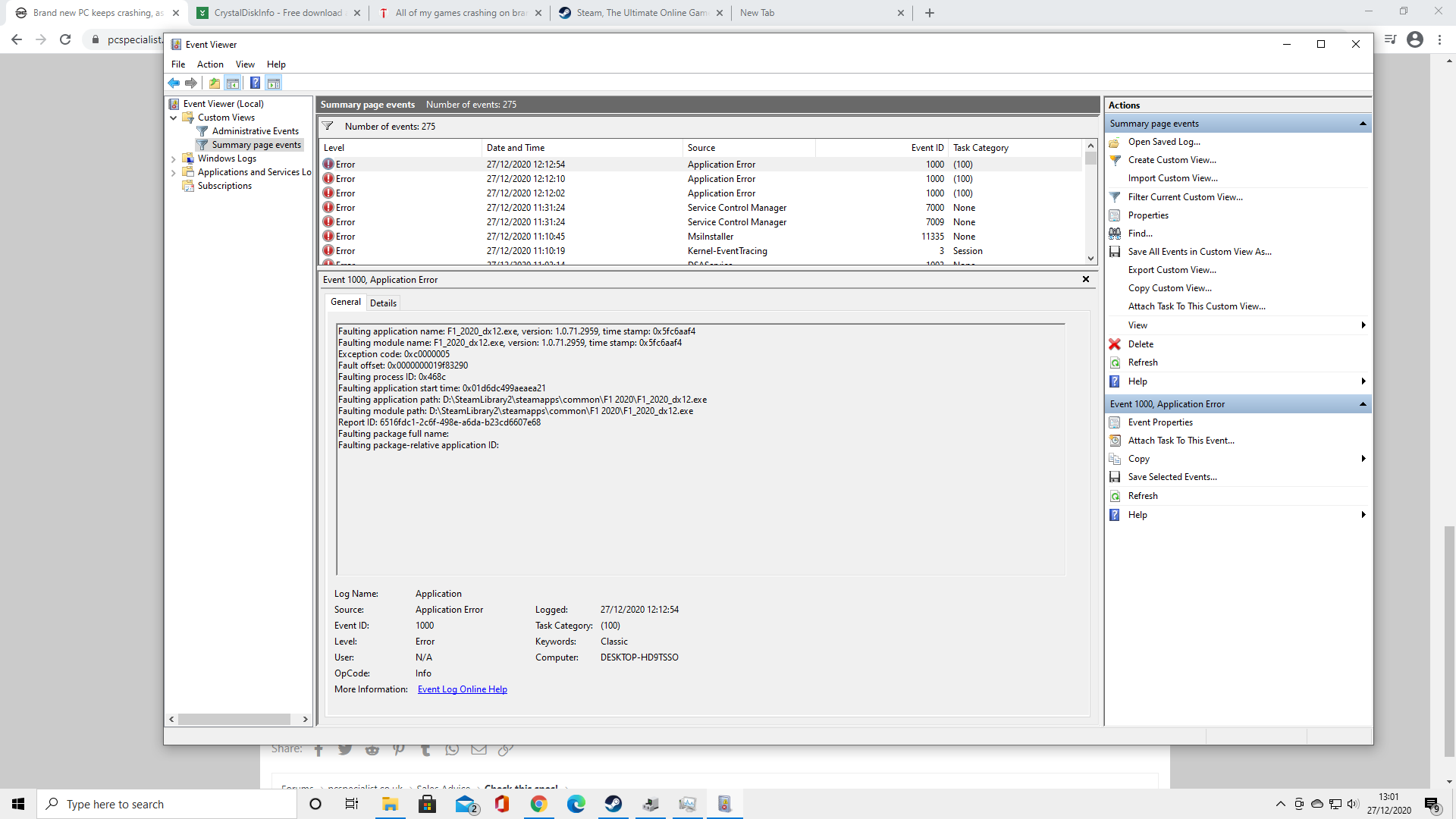Sort by the Source column header
The height and width of the screenshot is (819, 1456).
[x=749, y=148]
